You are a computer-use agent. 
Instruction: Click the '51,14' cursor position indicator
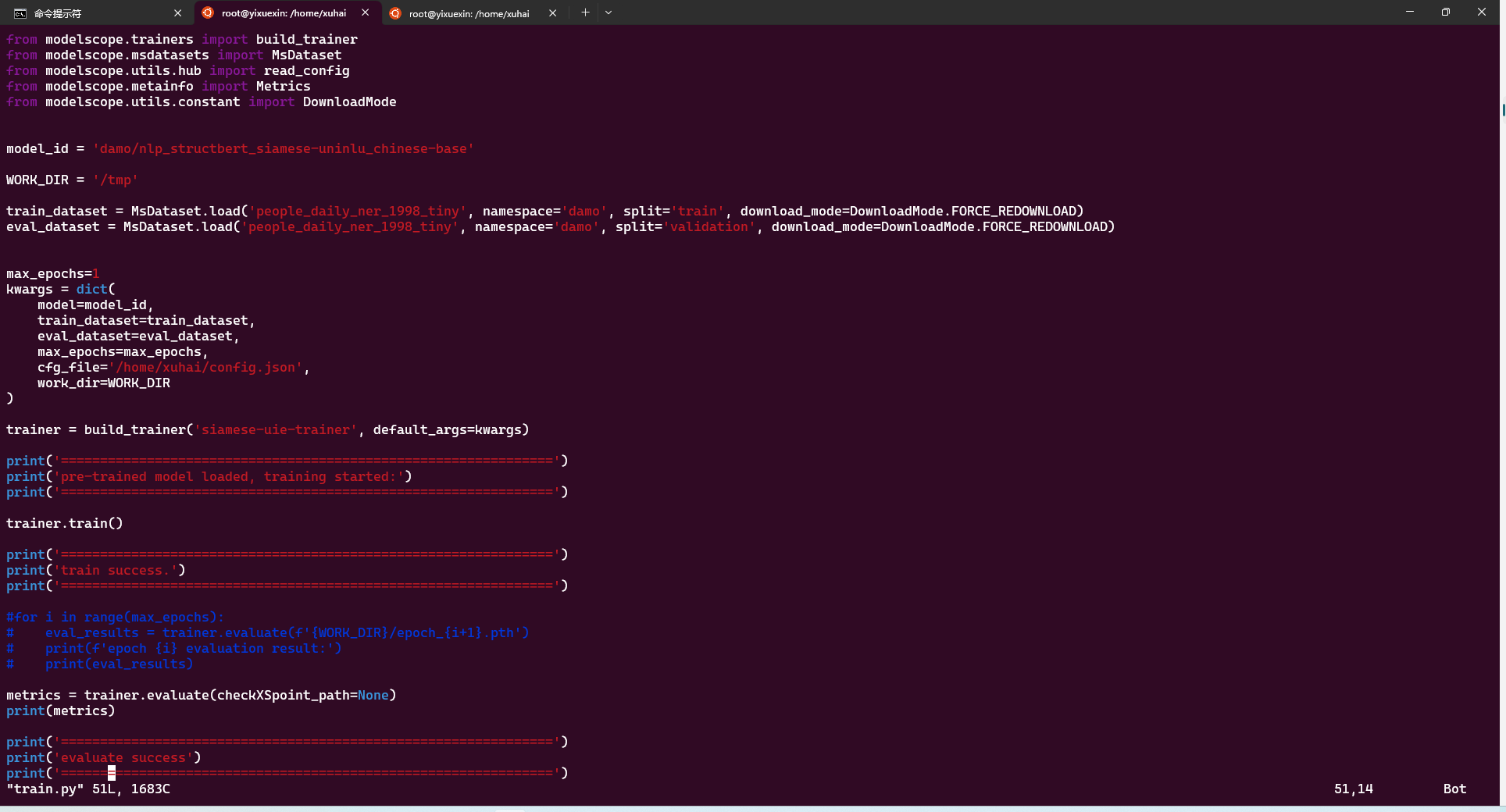tap(1354, 789)
